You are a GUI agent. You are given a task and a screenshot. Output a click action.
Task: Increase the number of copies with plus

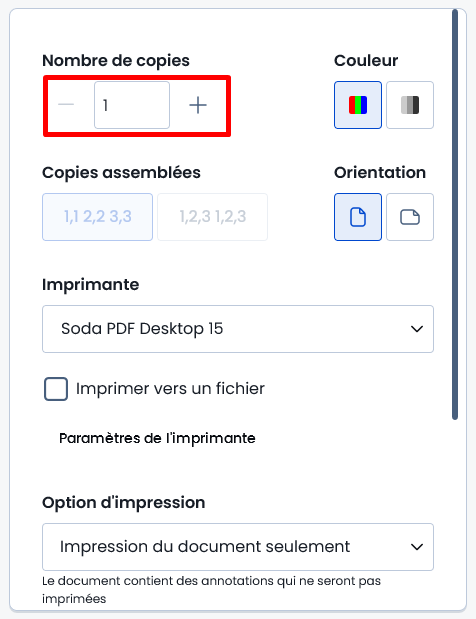tap(198, 105)
